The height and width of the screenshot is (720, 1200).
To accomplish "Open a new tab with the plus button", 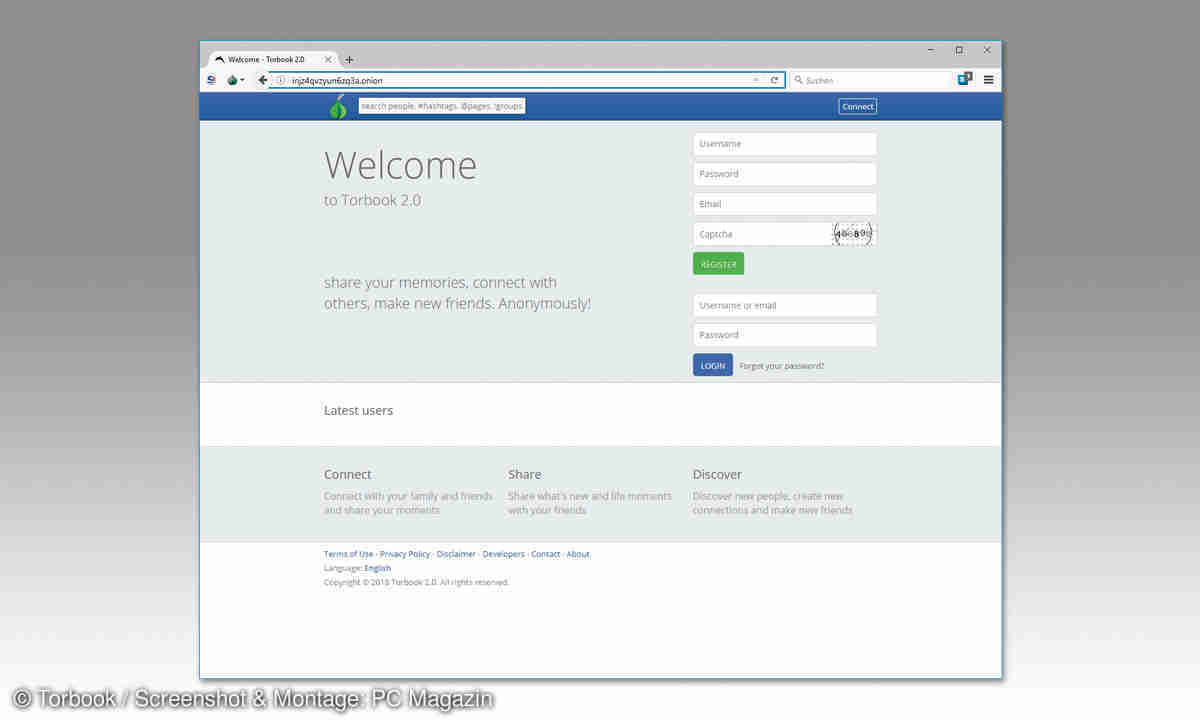I will 349,60.
